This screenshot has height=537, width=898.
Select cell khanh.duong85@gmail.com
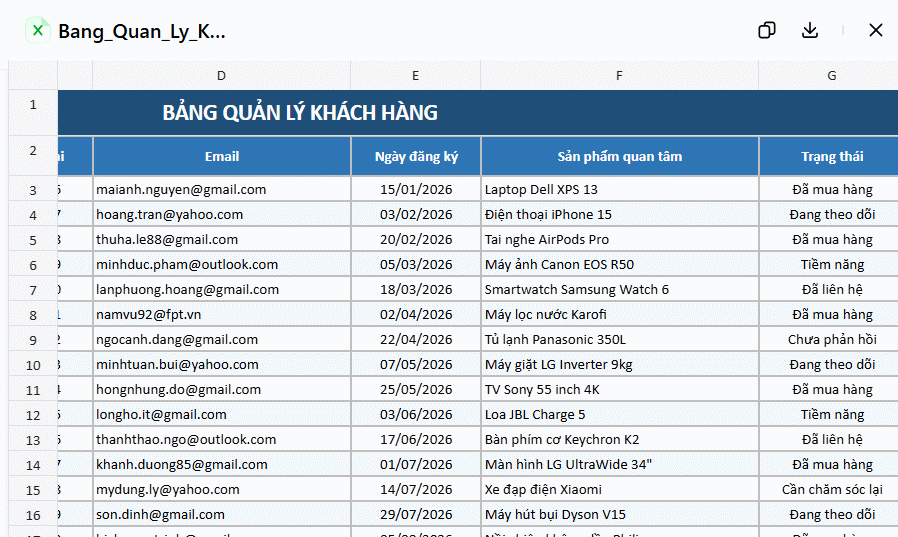click(x=222, y=464)
